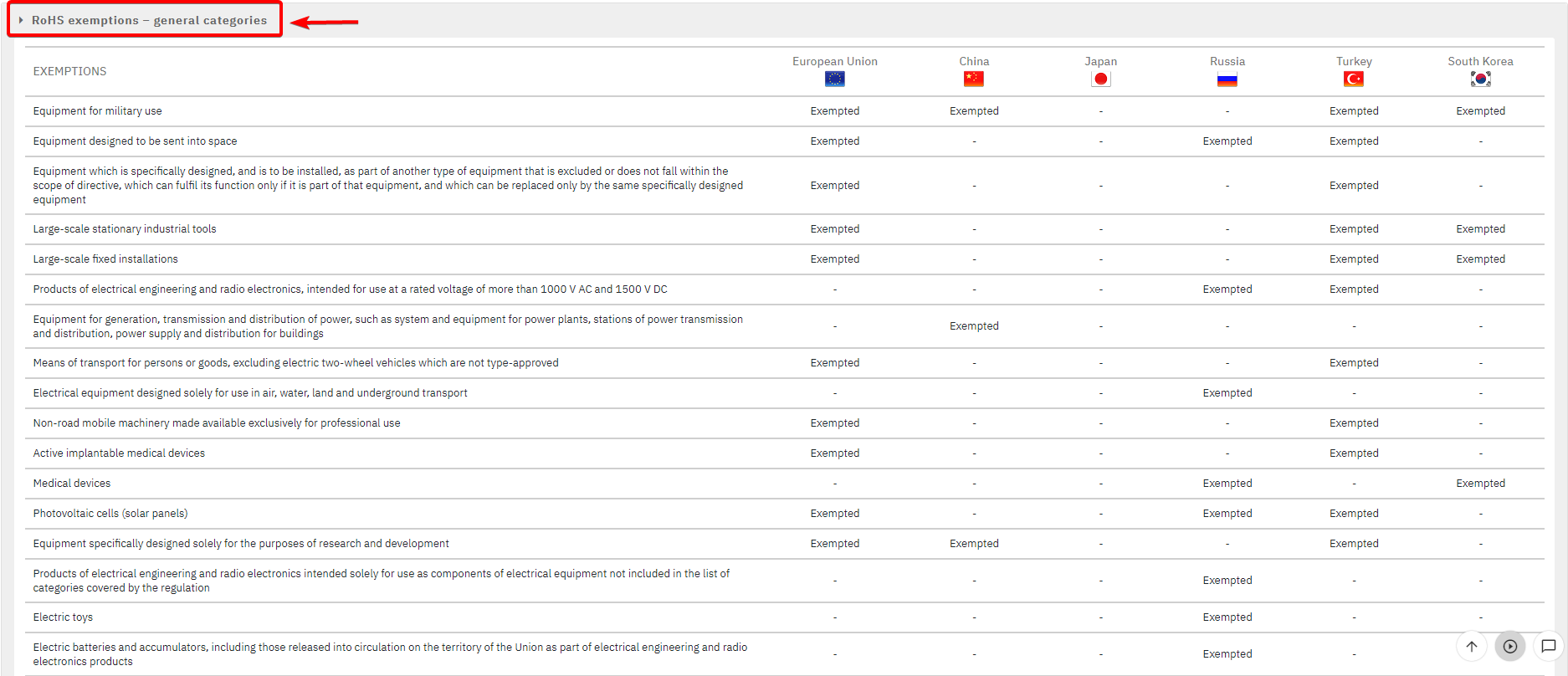Click the China flag icon

[973, 79]
